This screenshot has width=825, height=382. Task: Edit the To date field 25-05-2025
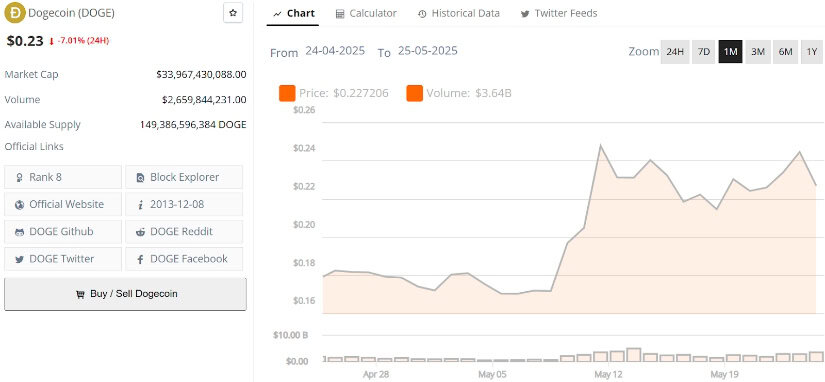428,51
